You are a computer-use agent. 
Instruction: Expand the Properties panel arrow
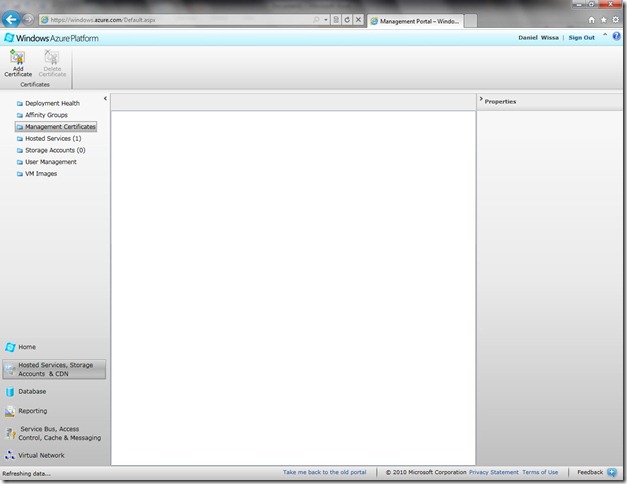[x=481, y=100]
